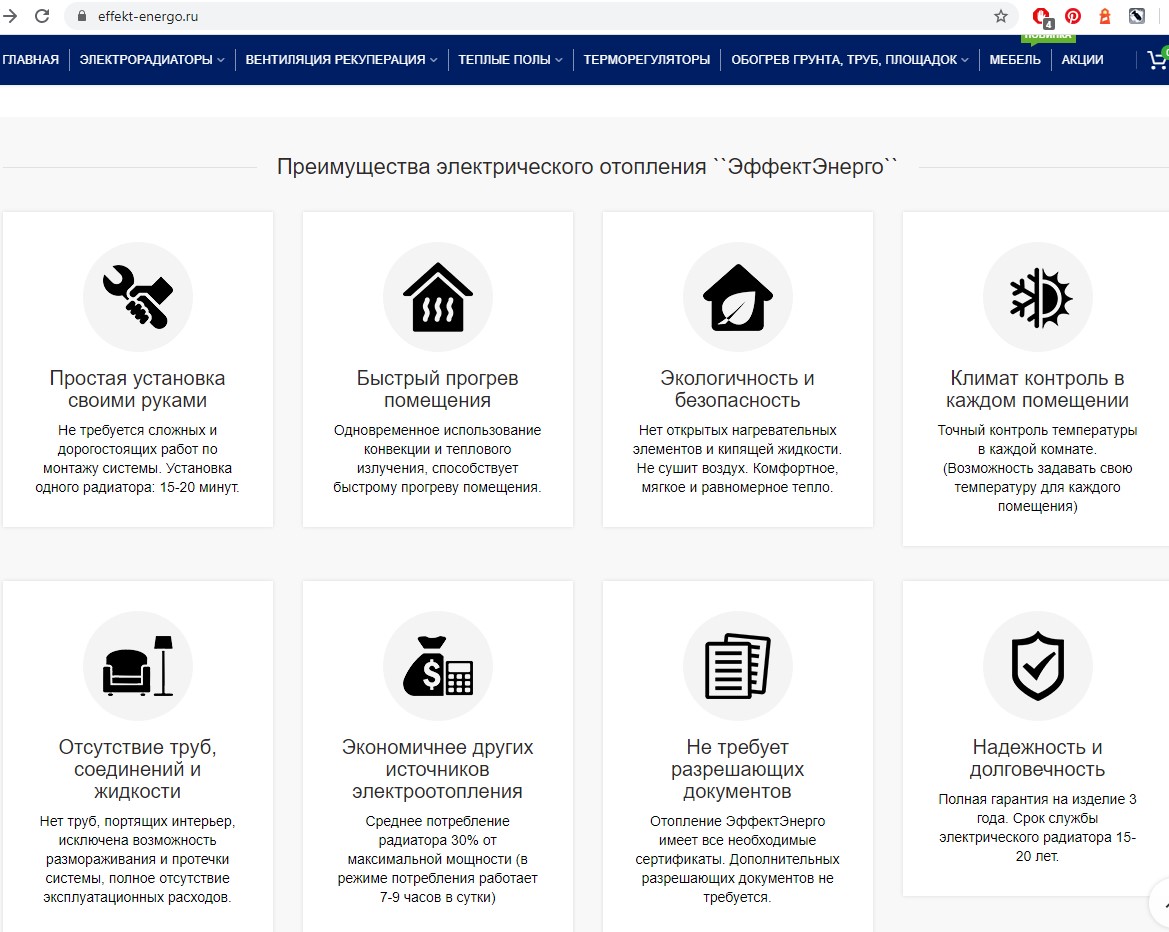
Task: Open the red stop-hand ad blocker extension
Action: [1042, 16]
